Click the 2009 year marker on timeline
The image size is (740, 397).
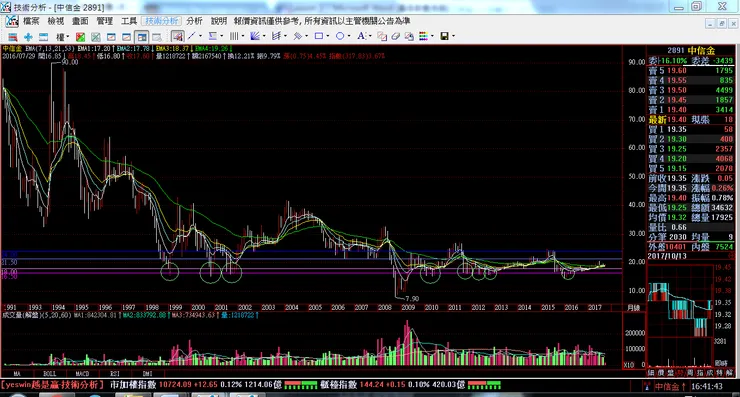408,307
